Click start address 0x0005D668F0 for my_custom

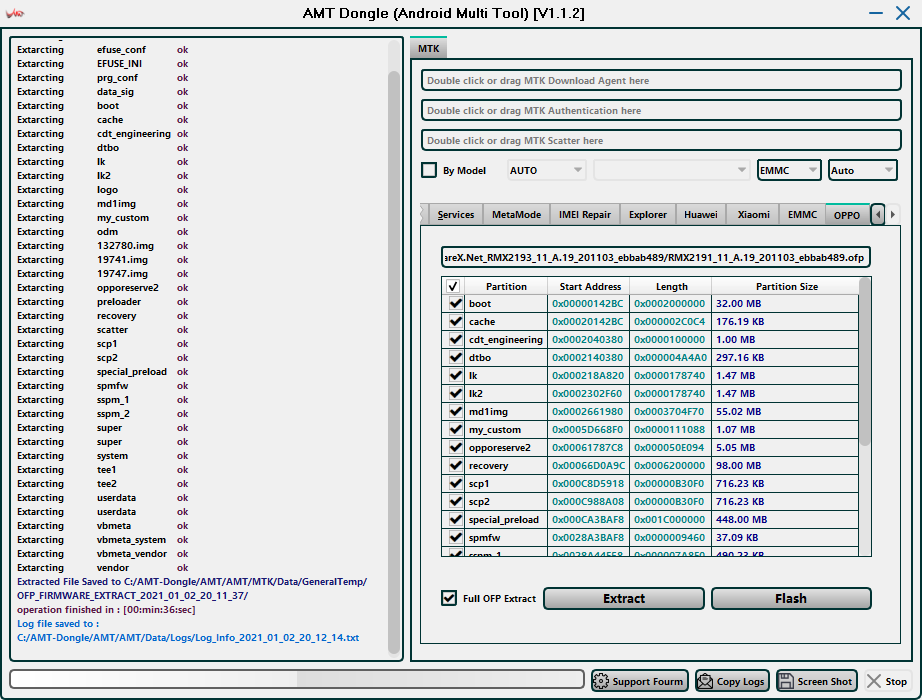click(x=588, y=430)
